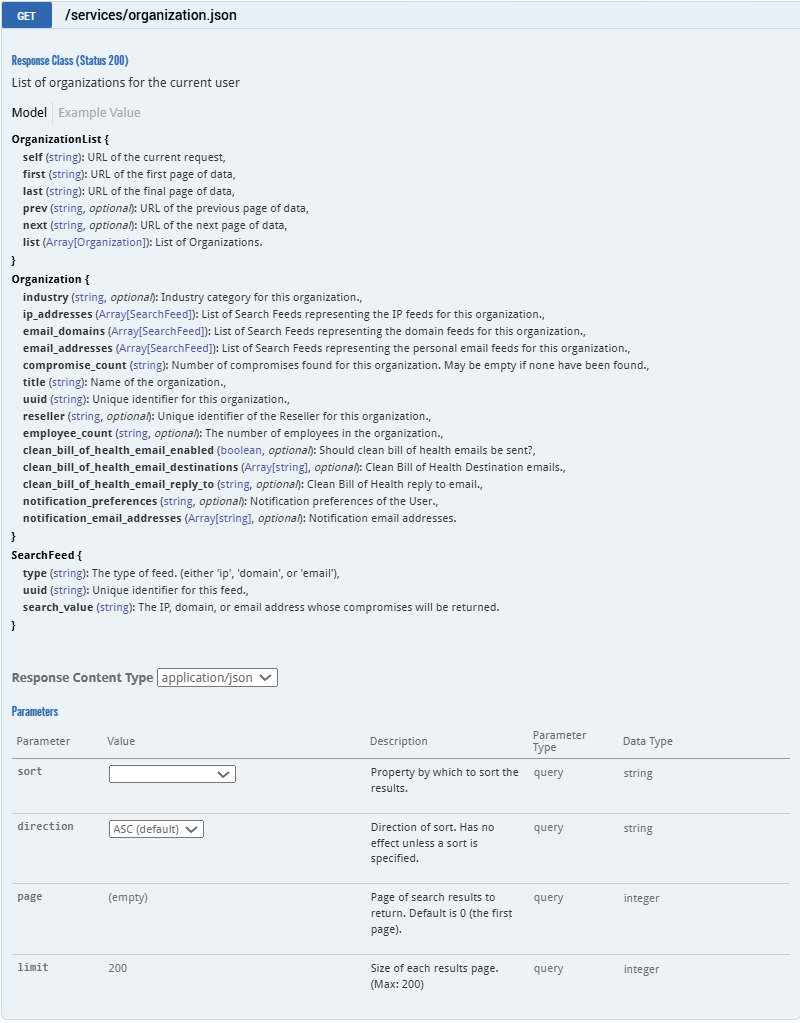Select the OrganizationList model heading
This screenshot has height=1023, width=800.
[x=57, y=140]
